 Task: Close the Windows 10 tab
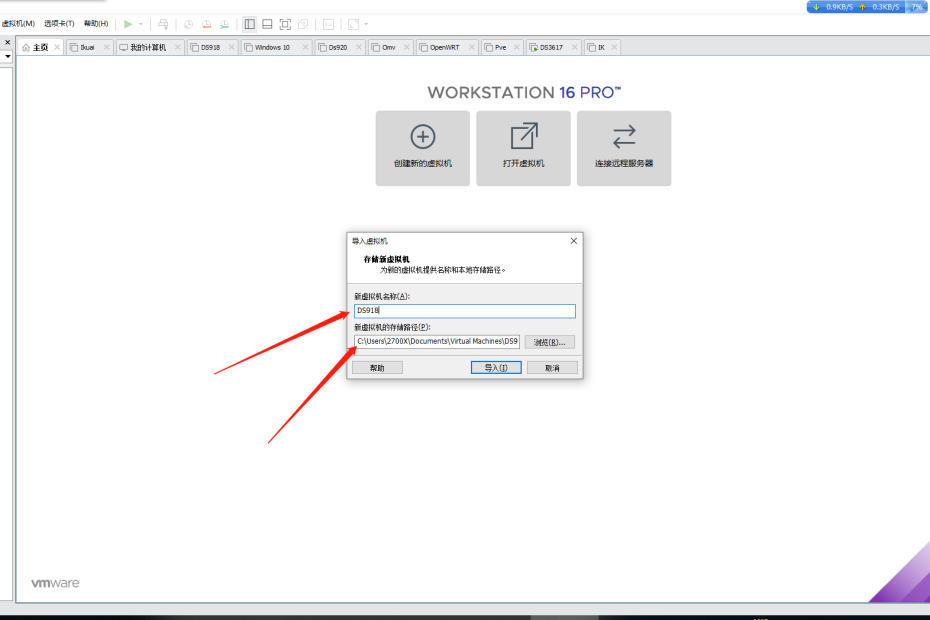[305, 47]
